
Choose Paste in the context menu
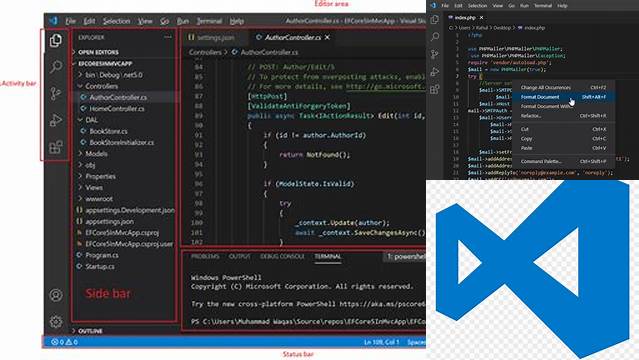tap(563, 148)
